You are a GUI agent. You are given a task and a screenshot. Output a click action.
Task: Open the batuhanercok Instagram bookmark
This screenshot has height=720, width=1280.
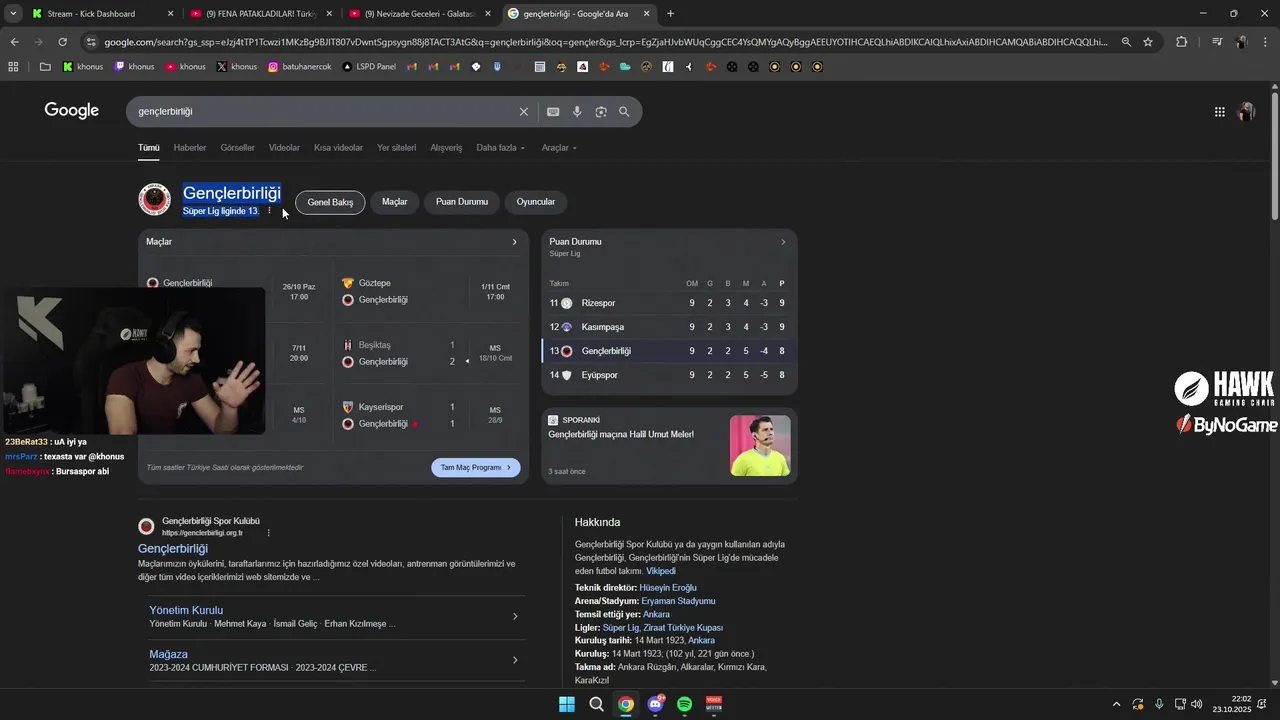(x=299, y=67)
